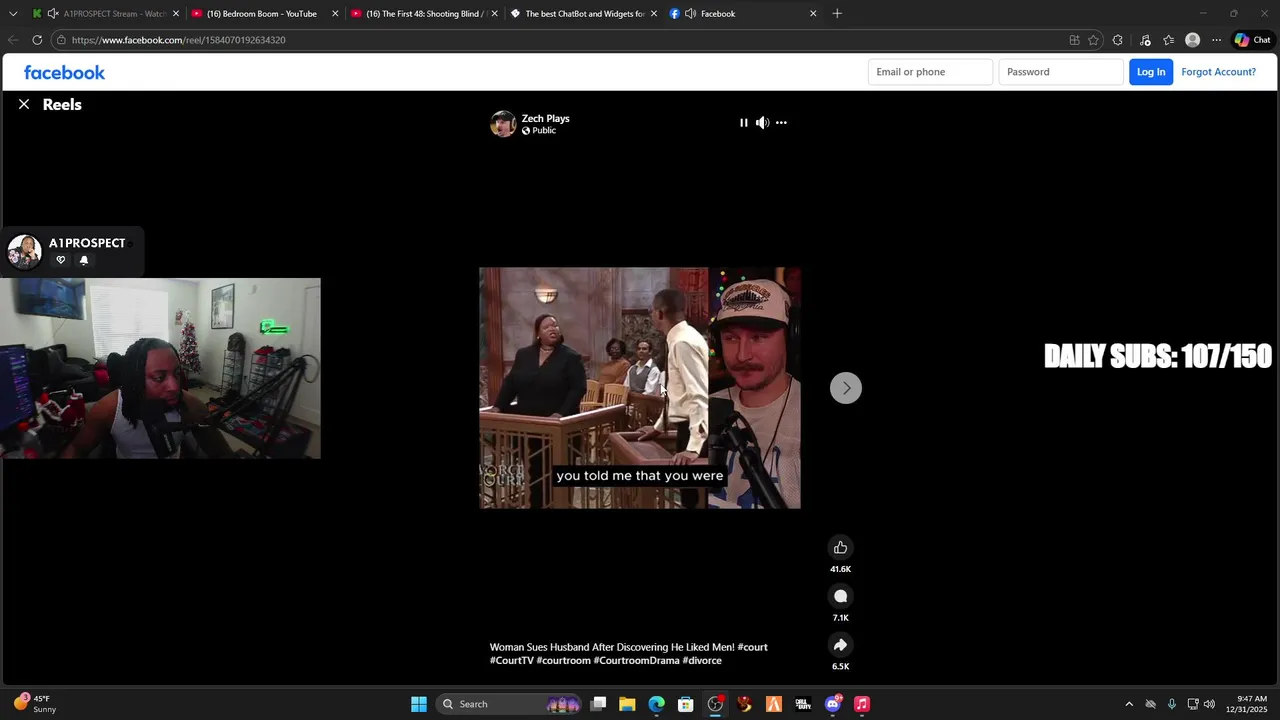Open the Windows Start menu

pos(419,704)
